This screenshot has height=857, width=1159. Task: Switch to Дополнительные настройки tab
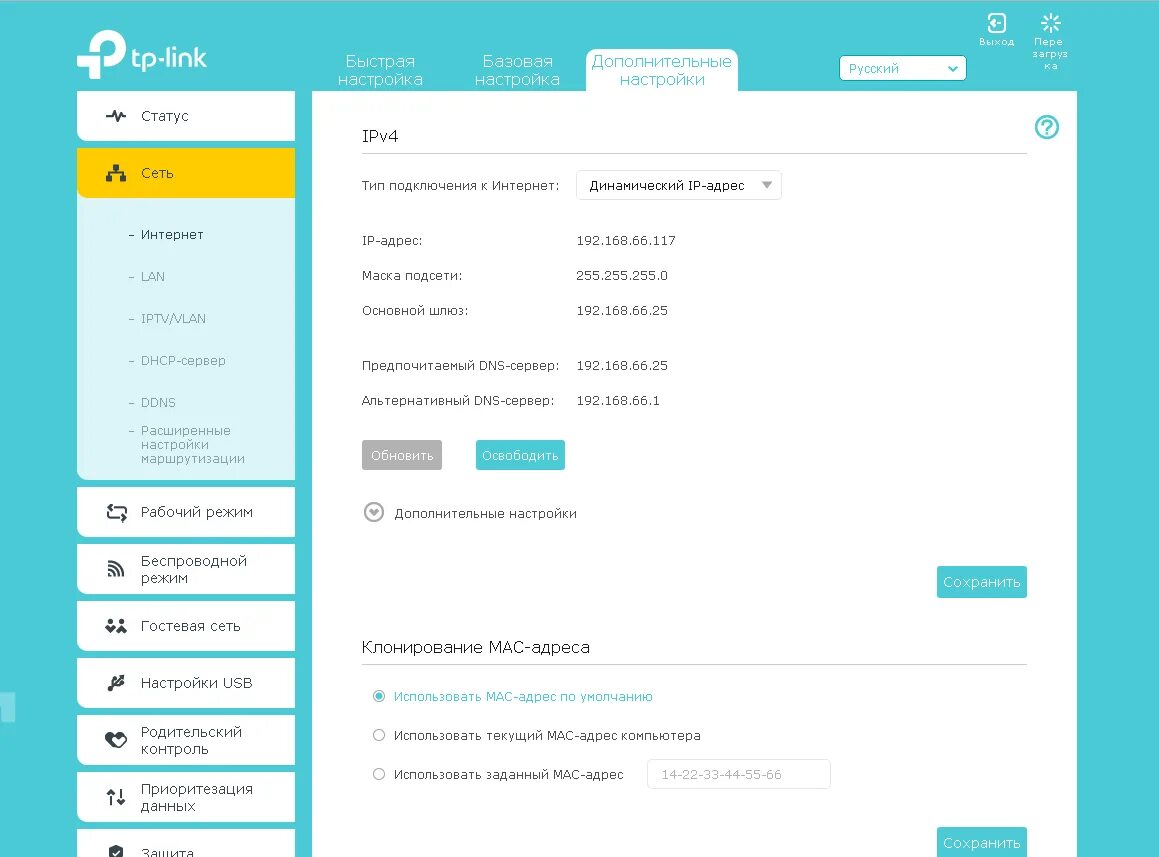[x=662, y=70]
